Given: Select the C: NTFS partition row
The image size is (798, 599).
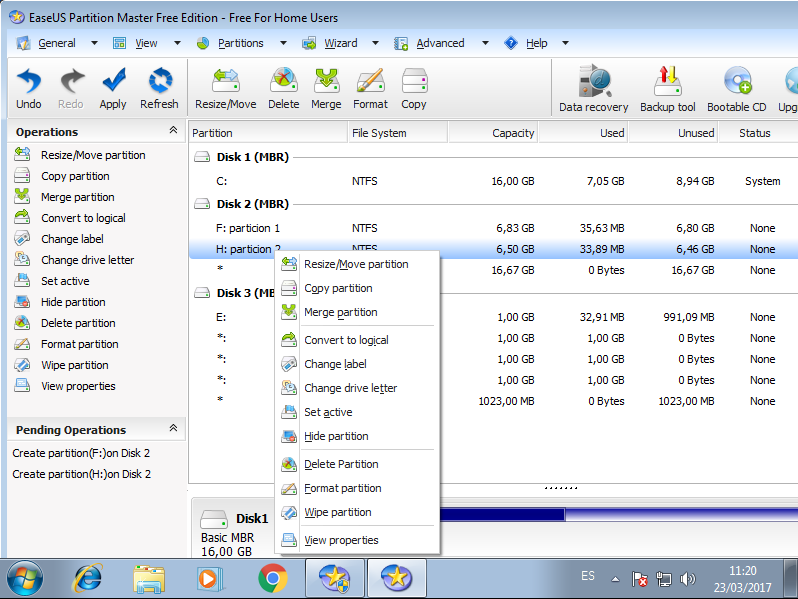Looking at the screenshot, I should pyautogui.click(x=493, y=181).
